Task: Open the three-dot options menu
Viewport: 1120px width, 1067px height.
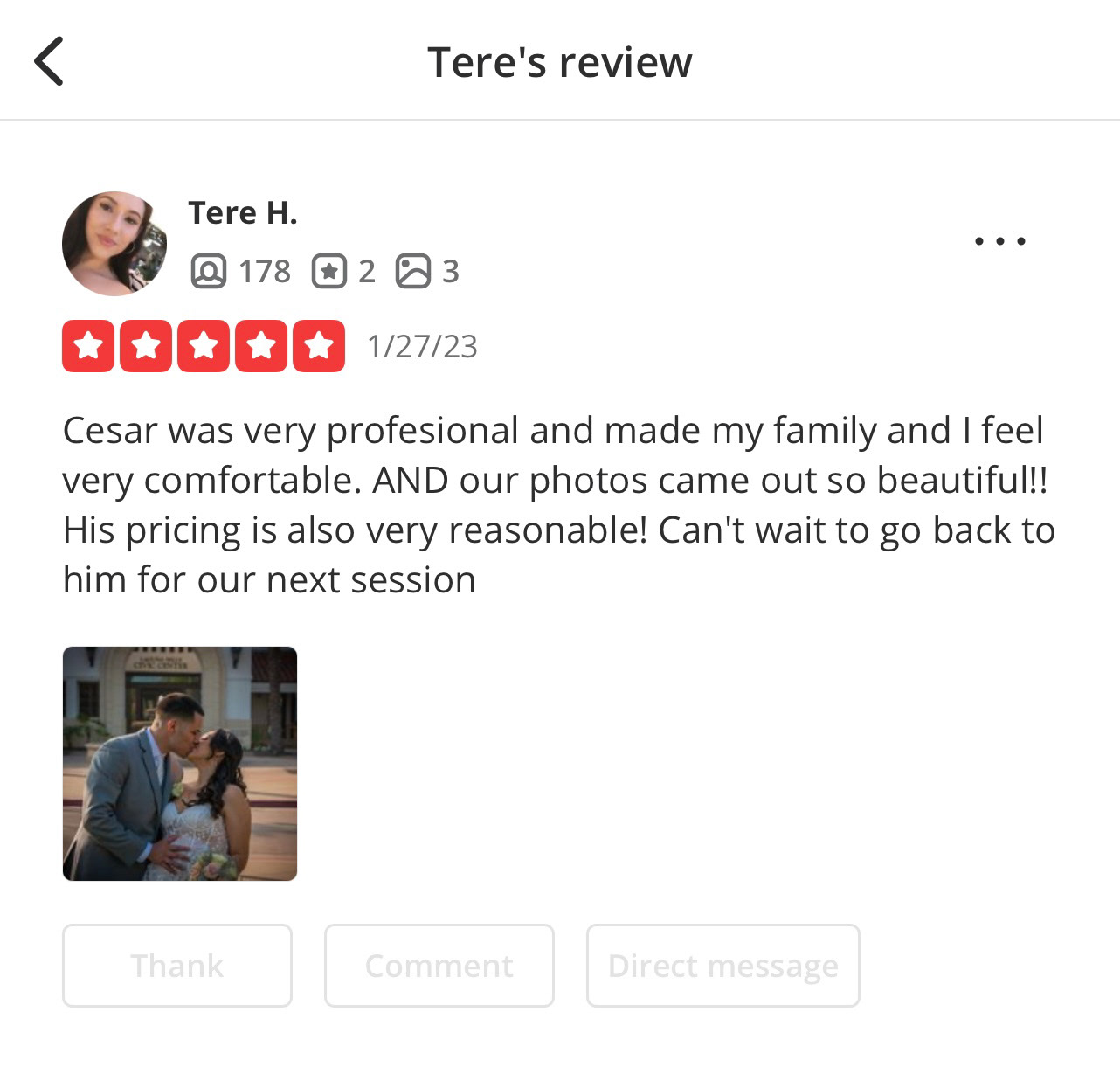Action: pyautogui.click(x=999, y=240)
